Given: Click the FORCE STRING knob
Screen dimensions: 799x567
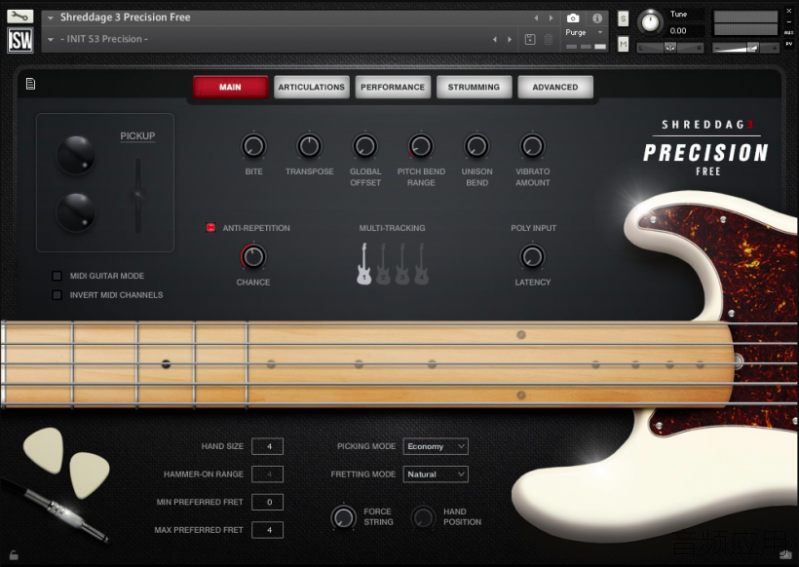Looking at the screenshot, I should point(343,518).
